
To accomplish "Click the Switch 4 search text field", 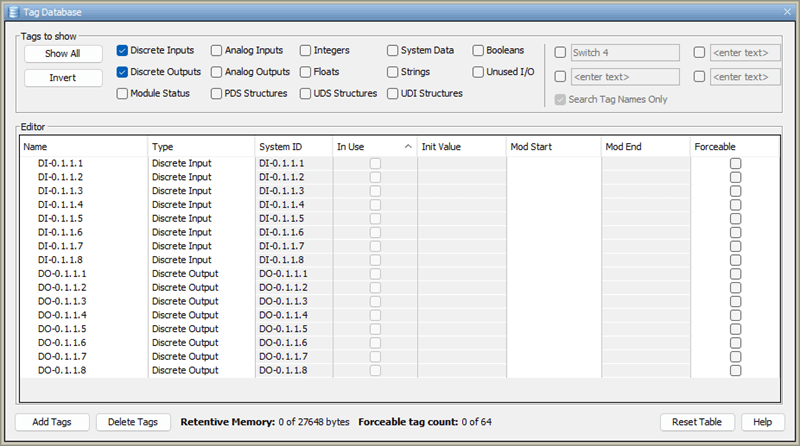I will pos(624,52).
